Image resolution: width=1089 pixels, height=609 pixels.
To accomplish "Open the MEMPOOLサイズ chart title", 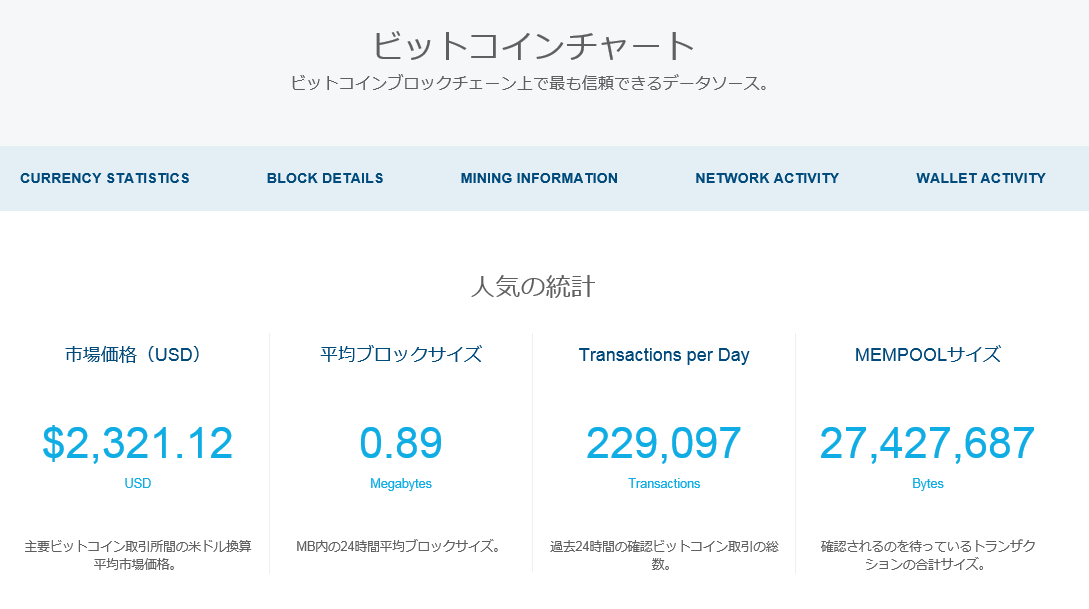I will [x=928, y=355].
